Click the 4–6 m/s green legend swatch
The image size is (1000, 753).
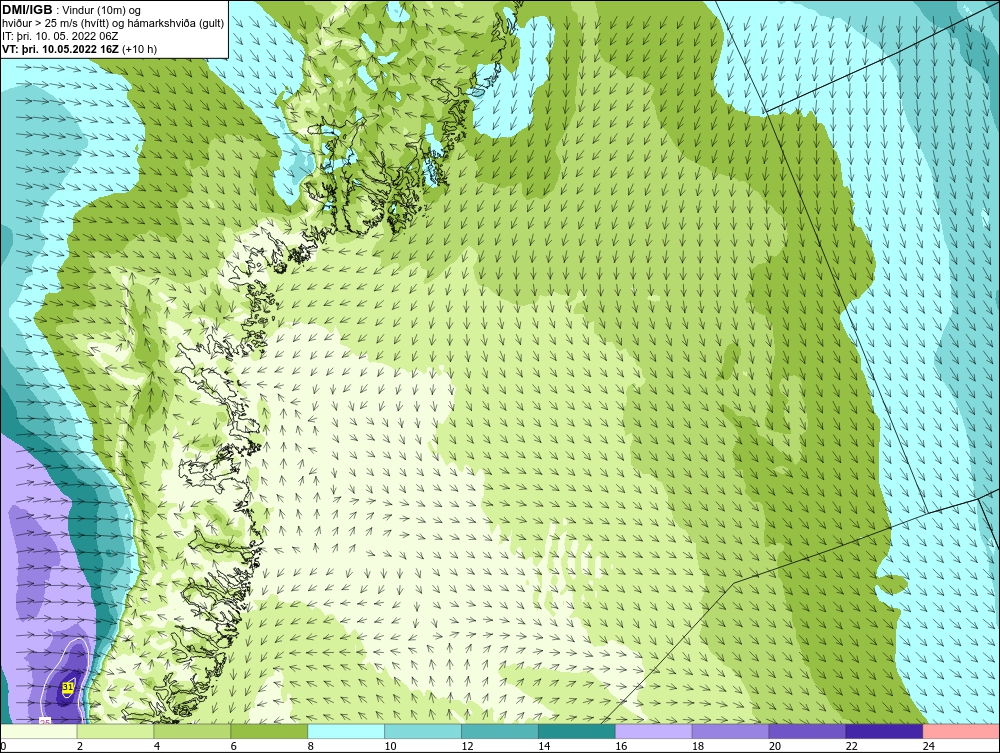coord(192,731)
